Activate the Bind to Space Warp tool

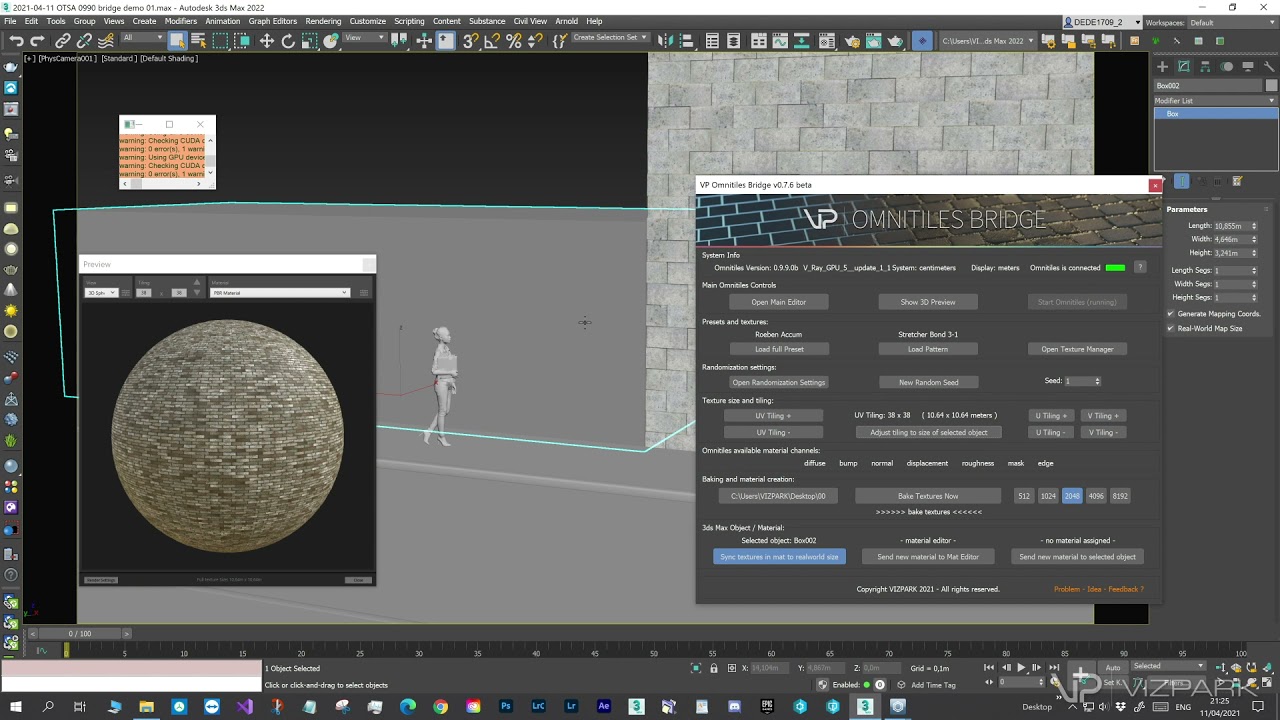point(105,41)
